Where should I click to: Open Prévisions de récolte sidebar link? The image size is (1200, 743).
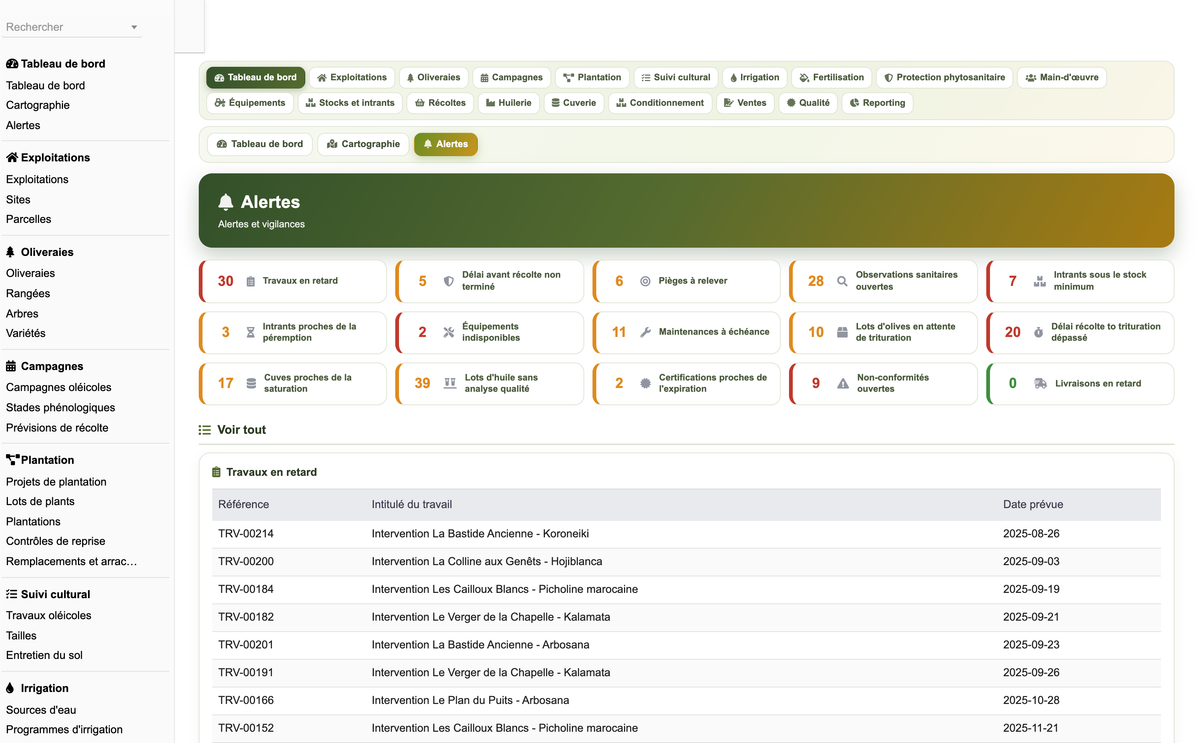pos(57,428)
